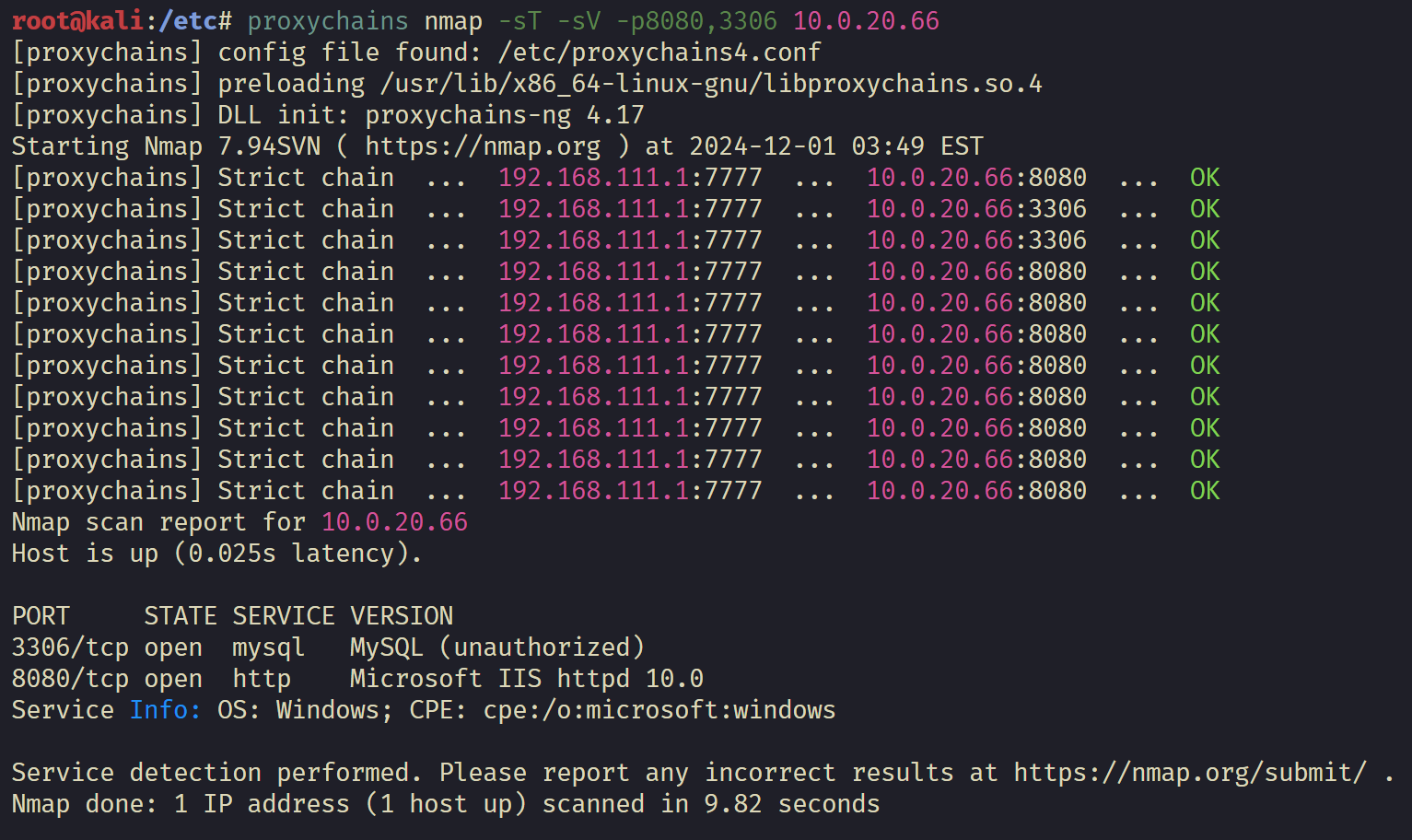Click the Host is up latency line
The width and height of the screenshot is (1412, 840).
tap(216, 554)
